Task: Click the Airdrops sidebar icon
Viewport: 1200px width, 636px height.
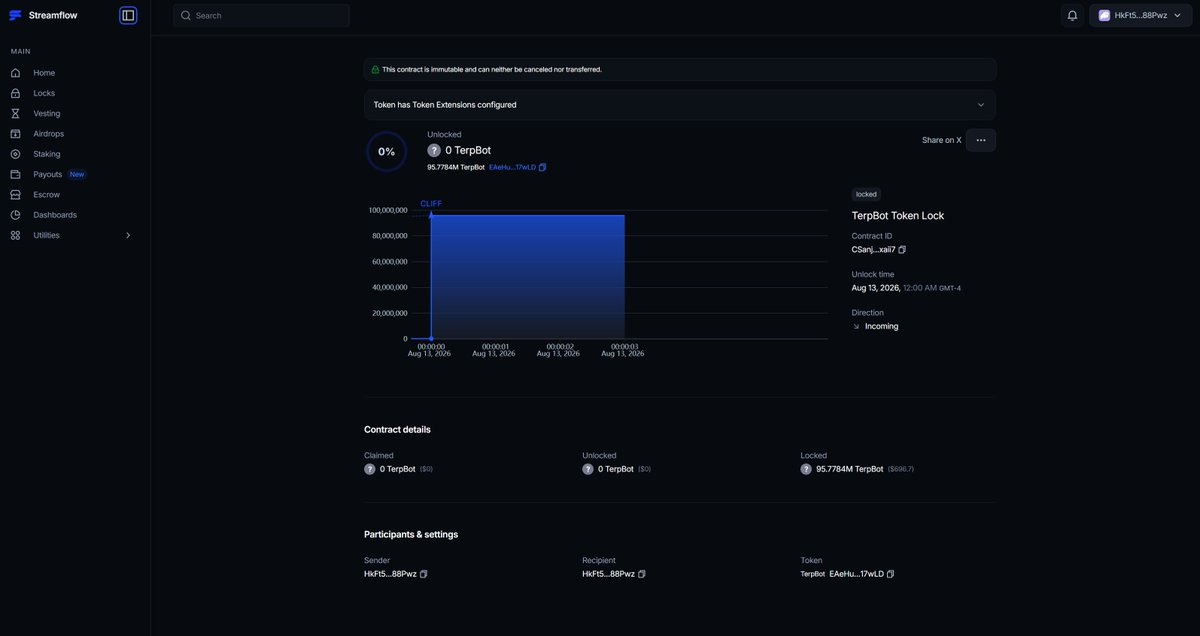Action: click(15, 134)
